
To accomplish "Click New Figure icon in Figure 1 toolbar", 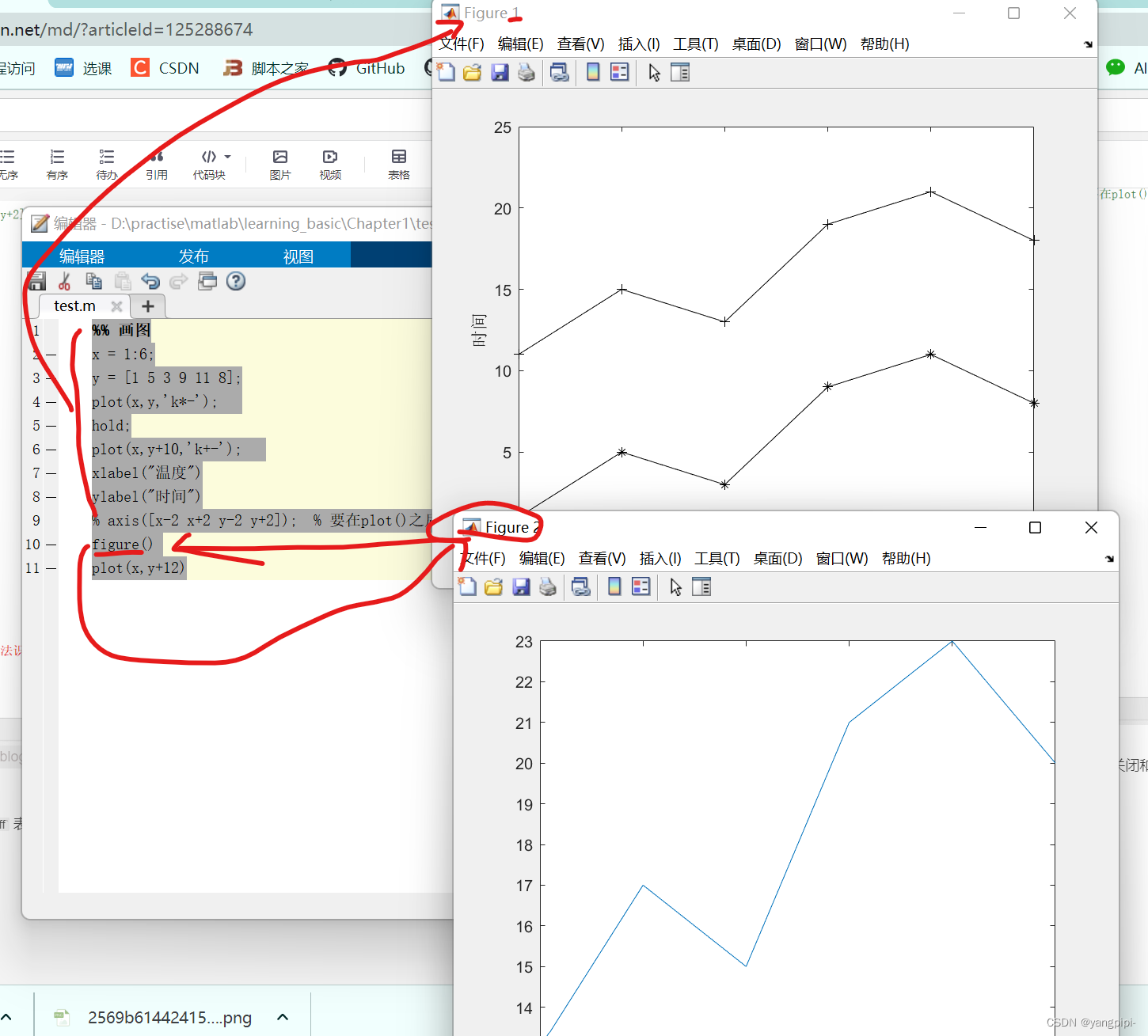I will 447,73.
